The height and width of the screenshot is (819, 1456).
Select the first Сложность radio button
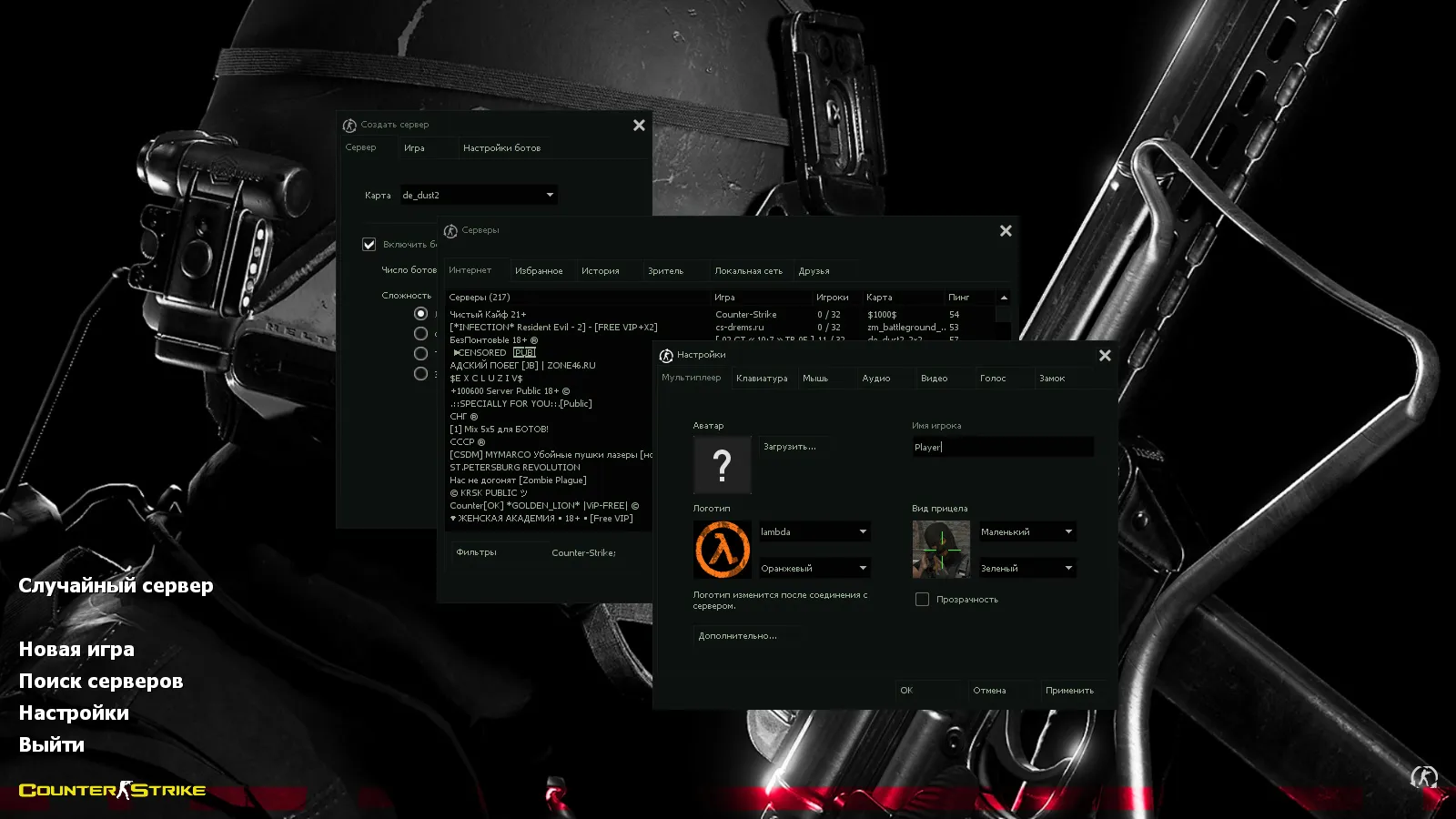pos(420,312)
